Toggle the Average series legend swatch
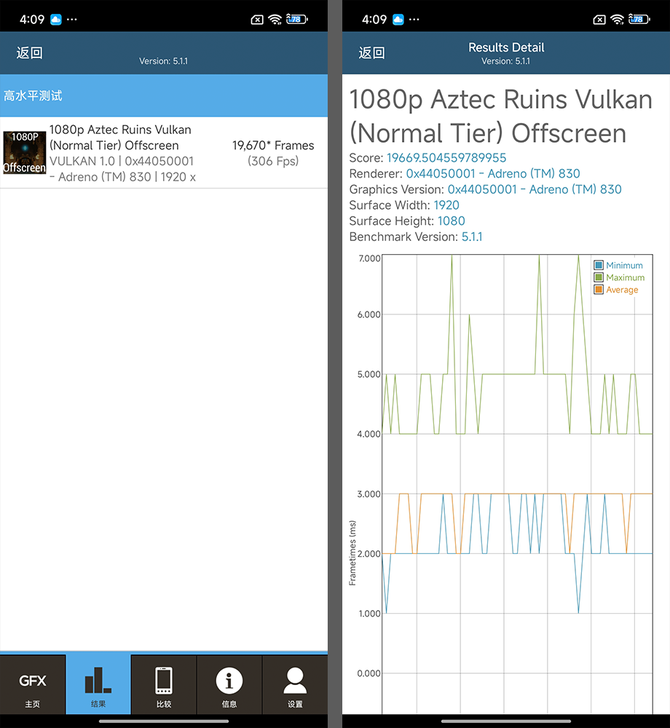Viewport: 670px width, 728px height. click(599, 290)
